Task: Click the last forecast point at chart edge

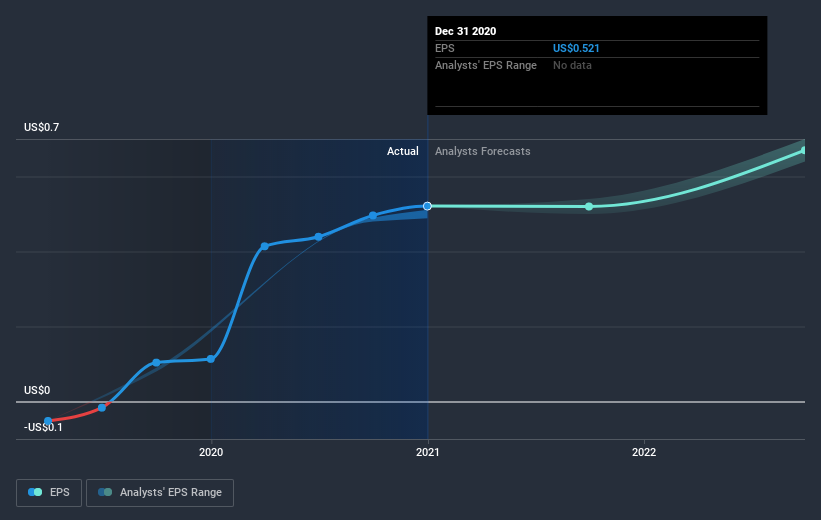Action: (804, 151)
